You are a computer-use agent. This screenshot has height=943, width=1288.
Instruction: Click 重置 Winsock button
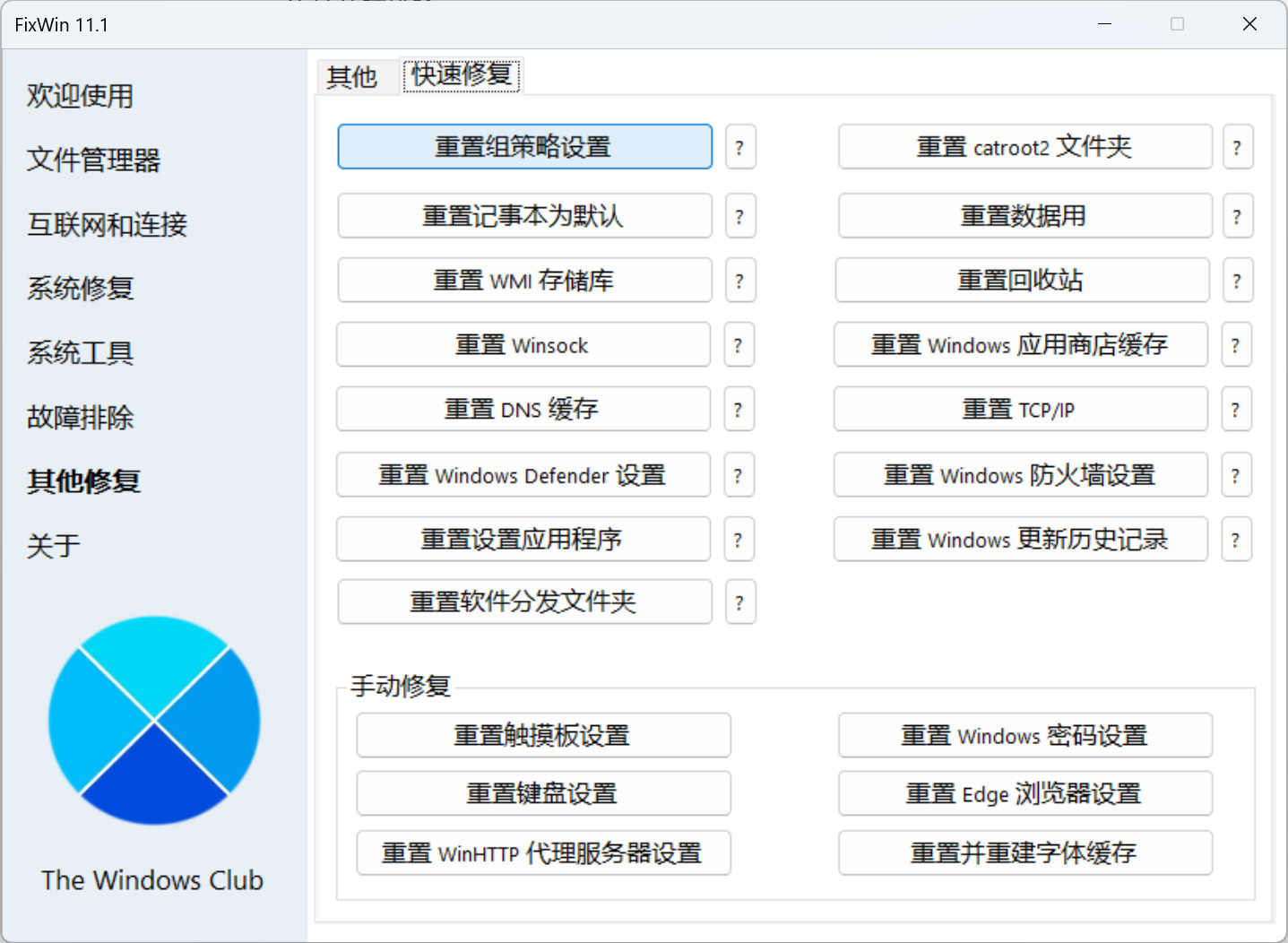[523, 344]
